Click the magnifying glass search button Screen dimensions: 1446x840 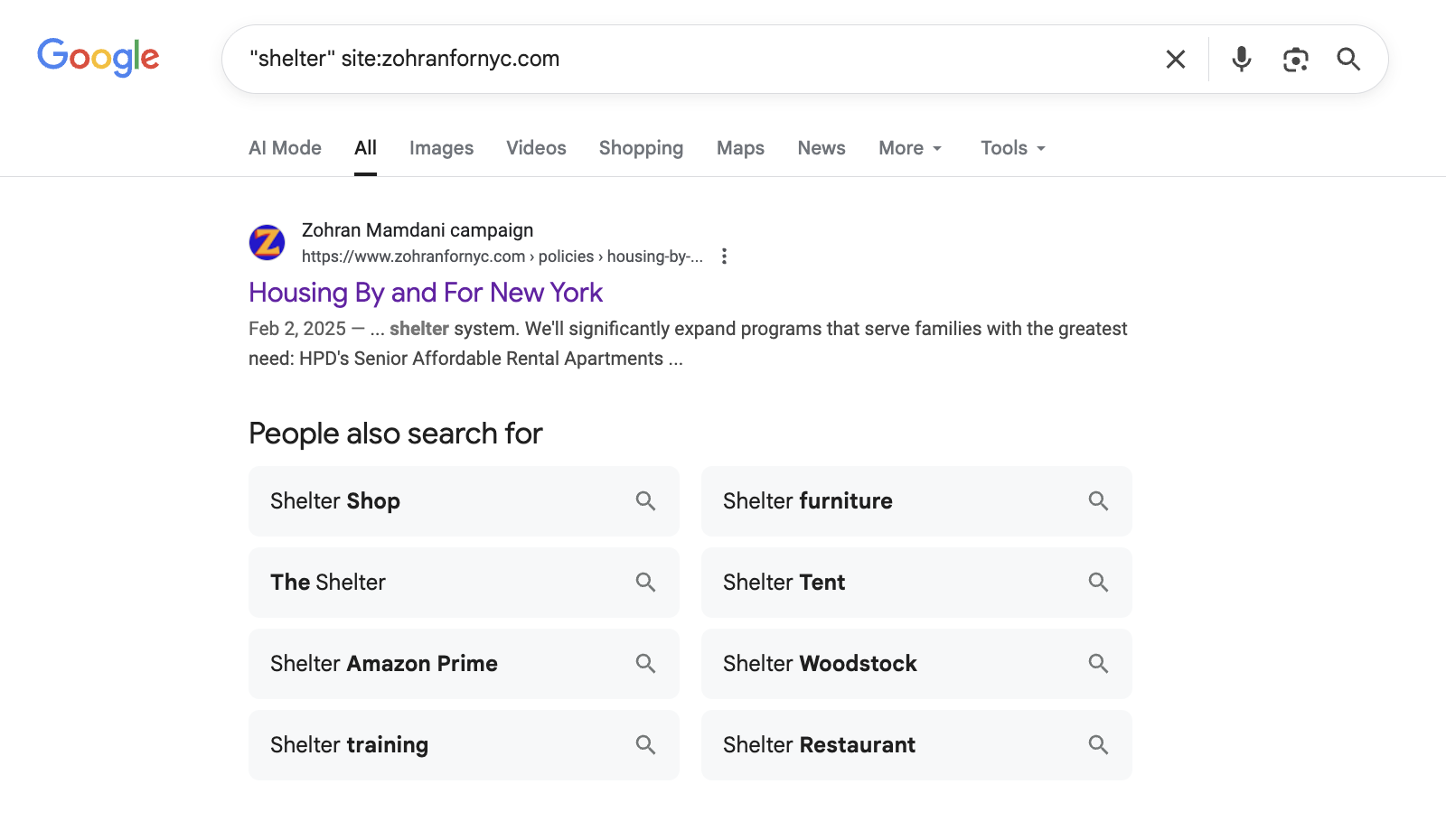point(1348,60)
